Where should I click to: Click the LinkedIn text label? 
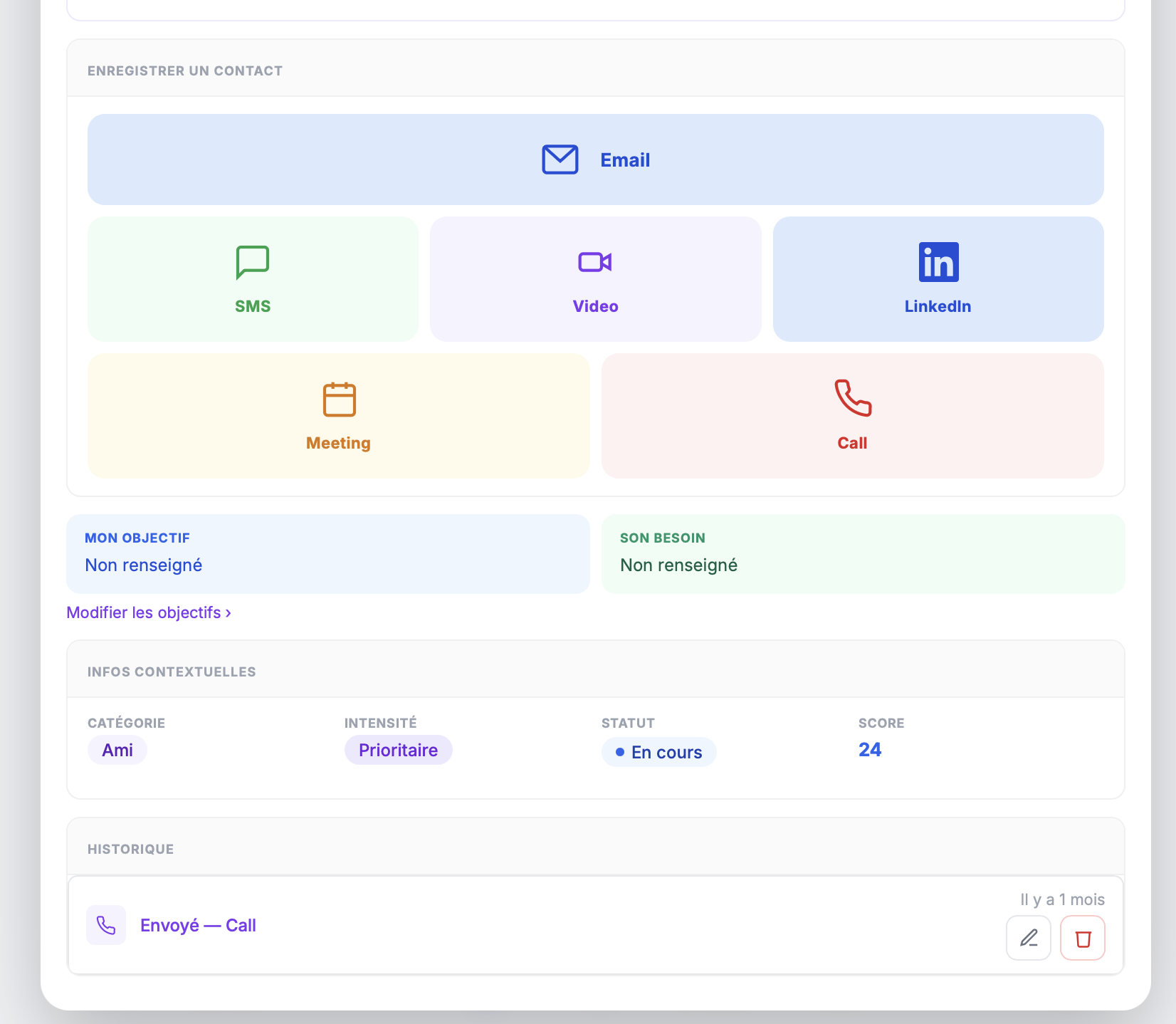pos(938,306)
